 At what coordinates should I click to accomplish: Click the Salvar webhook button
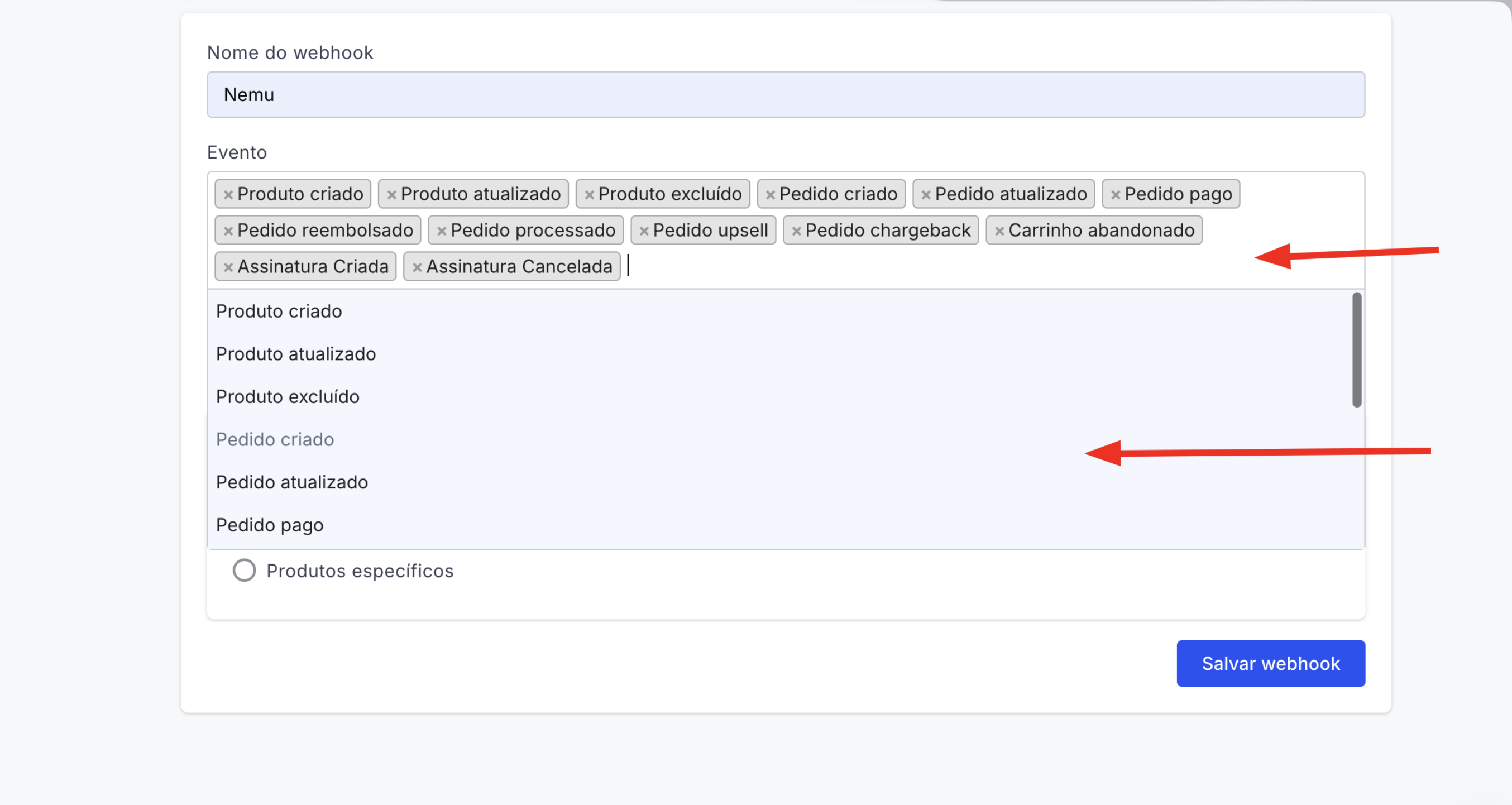(1270, 663)
